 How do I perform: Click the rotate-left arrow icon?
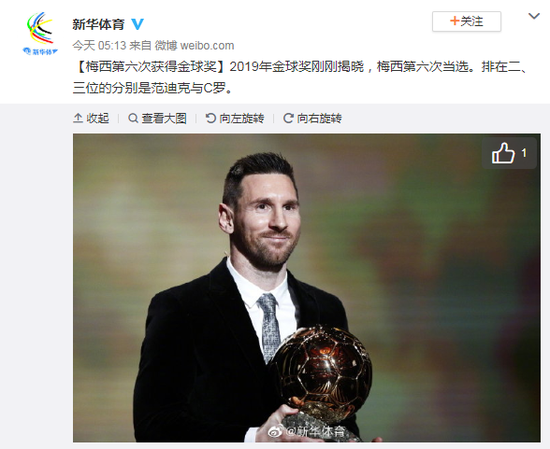point(210,118)
